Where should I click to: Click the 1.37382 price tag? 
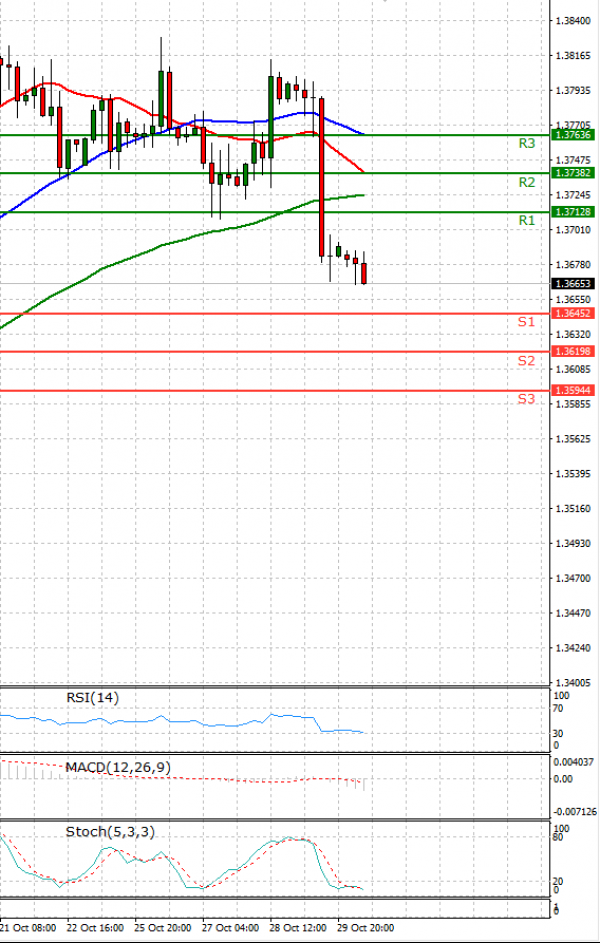click(574, 173)
